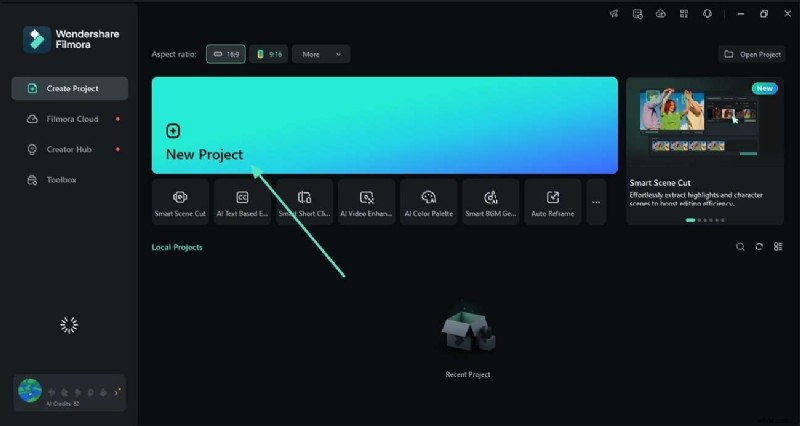Click the Local Projects heading
This screenshot has width=800, height=426.
pos(177,247)
